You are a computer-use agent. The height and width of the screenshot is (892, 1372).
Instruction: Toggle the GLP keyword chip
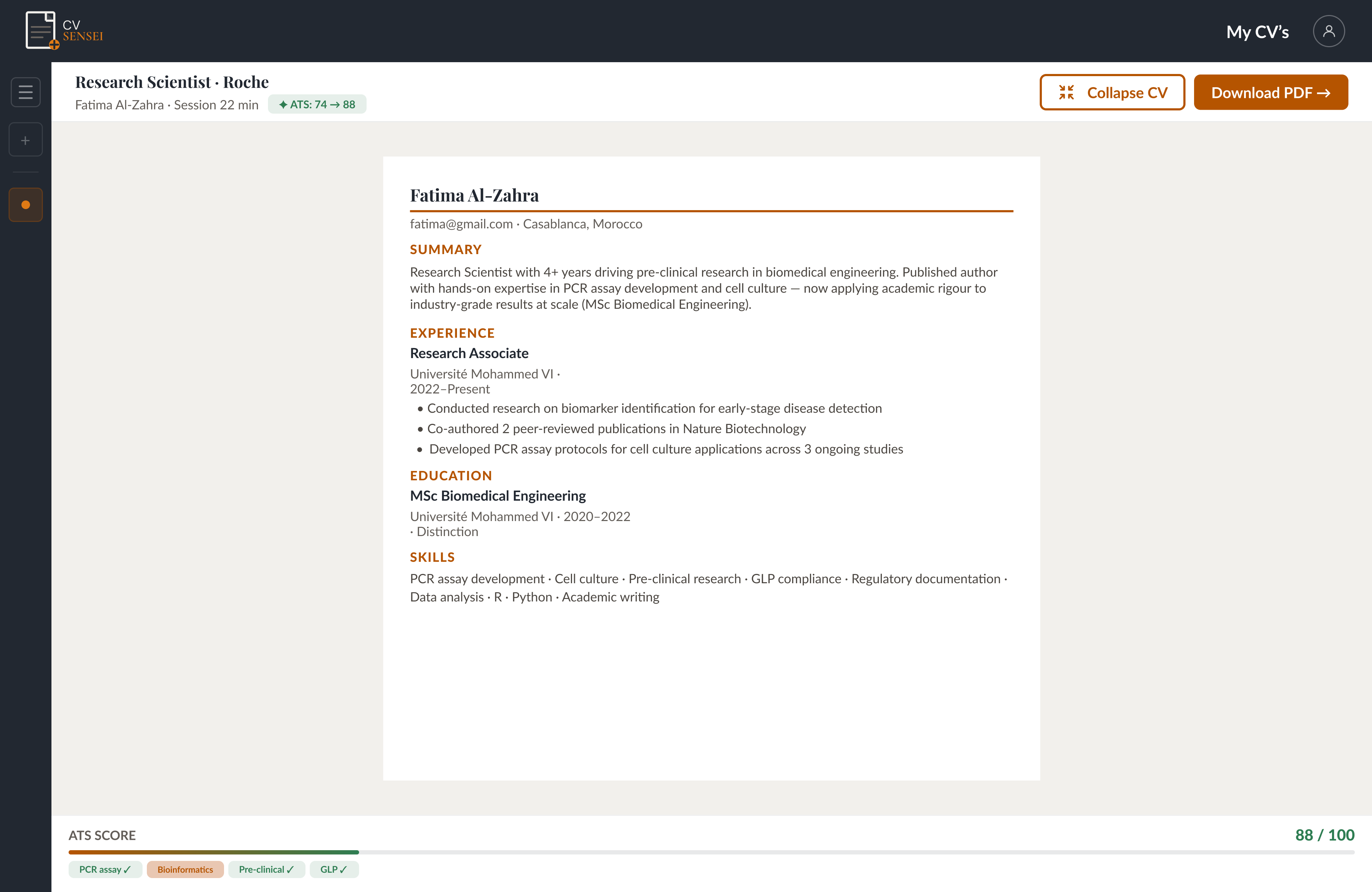(334, 869)
